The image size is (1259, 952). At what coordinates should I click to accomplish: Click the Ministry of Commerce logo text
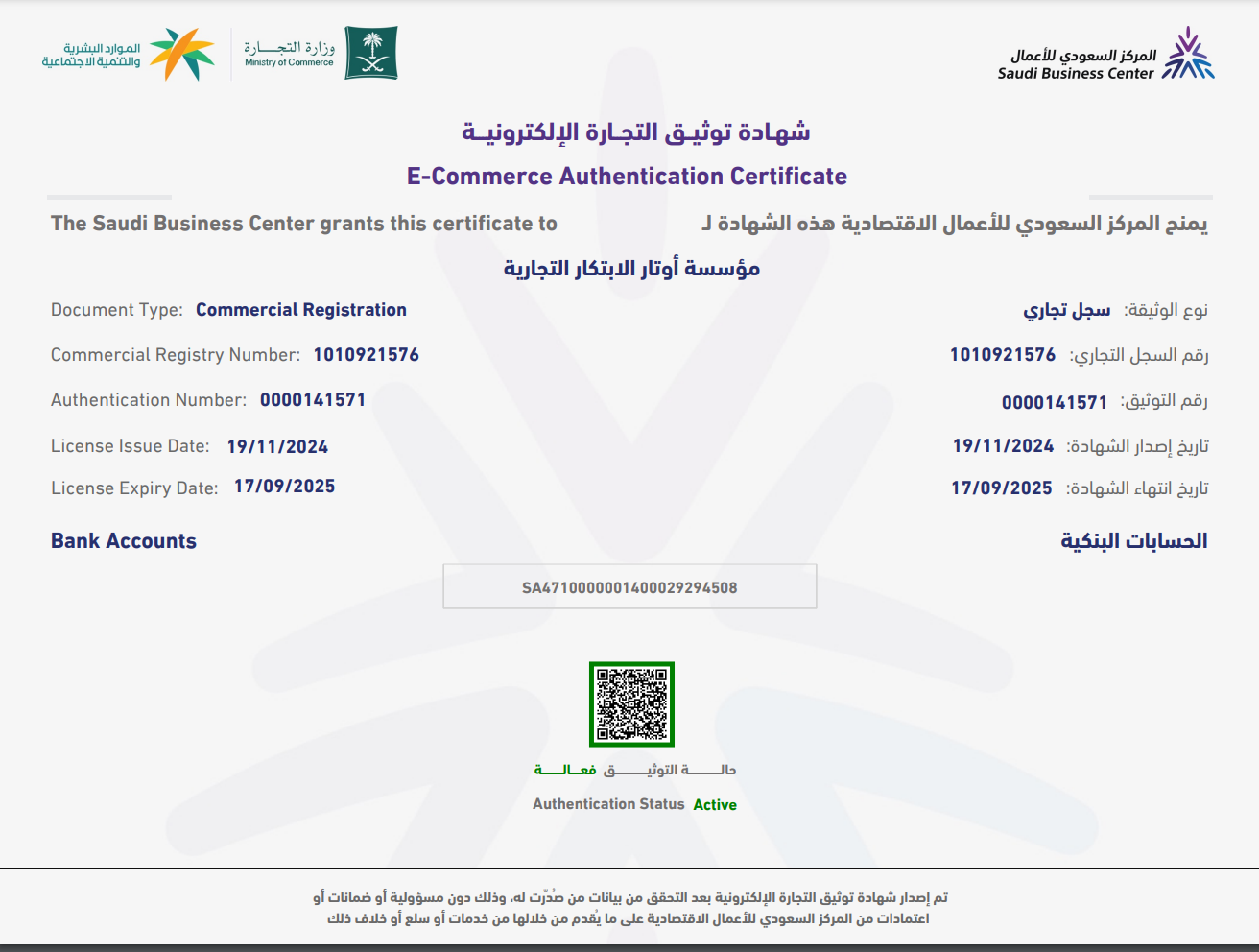[x=289, y=54]
